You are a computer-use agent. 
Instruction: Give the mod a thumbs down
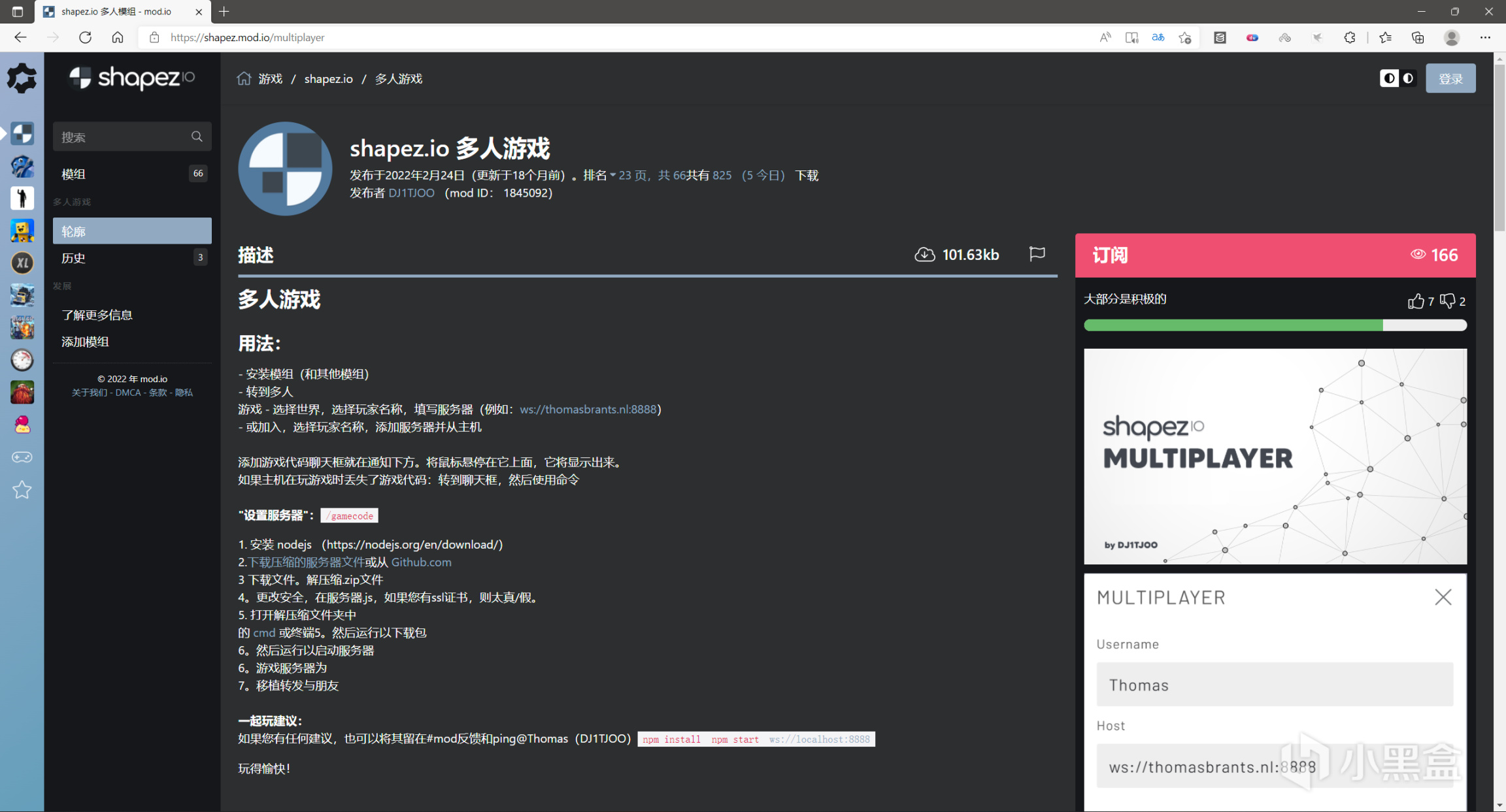(x=1448, y=300)
